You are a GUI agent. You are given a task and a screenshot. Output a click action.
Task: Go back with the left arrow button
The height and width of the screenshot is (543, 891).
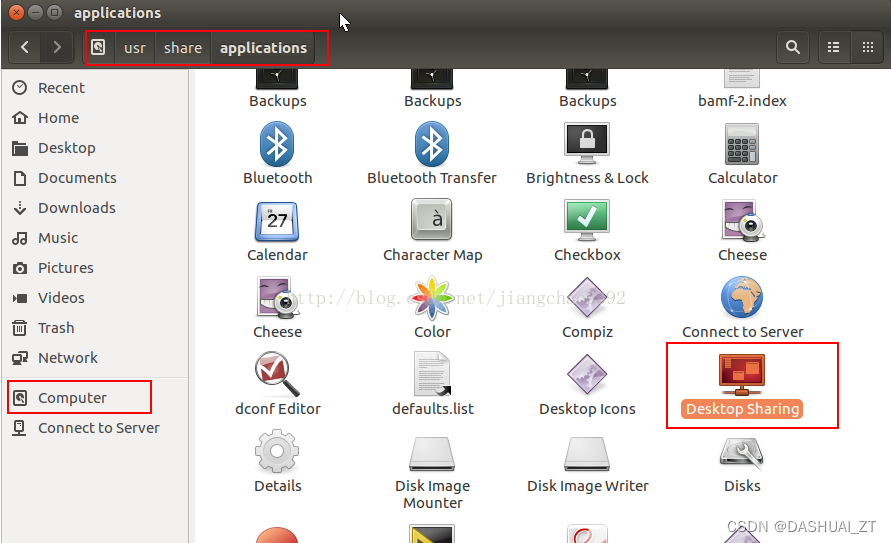25,47
